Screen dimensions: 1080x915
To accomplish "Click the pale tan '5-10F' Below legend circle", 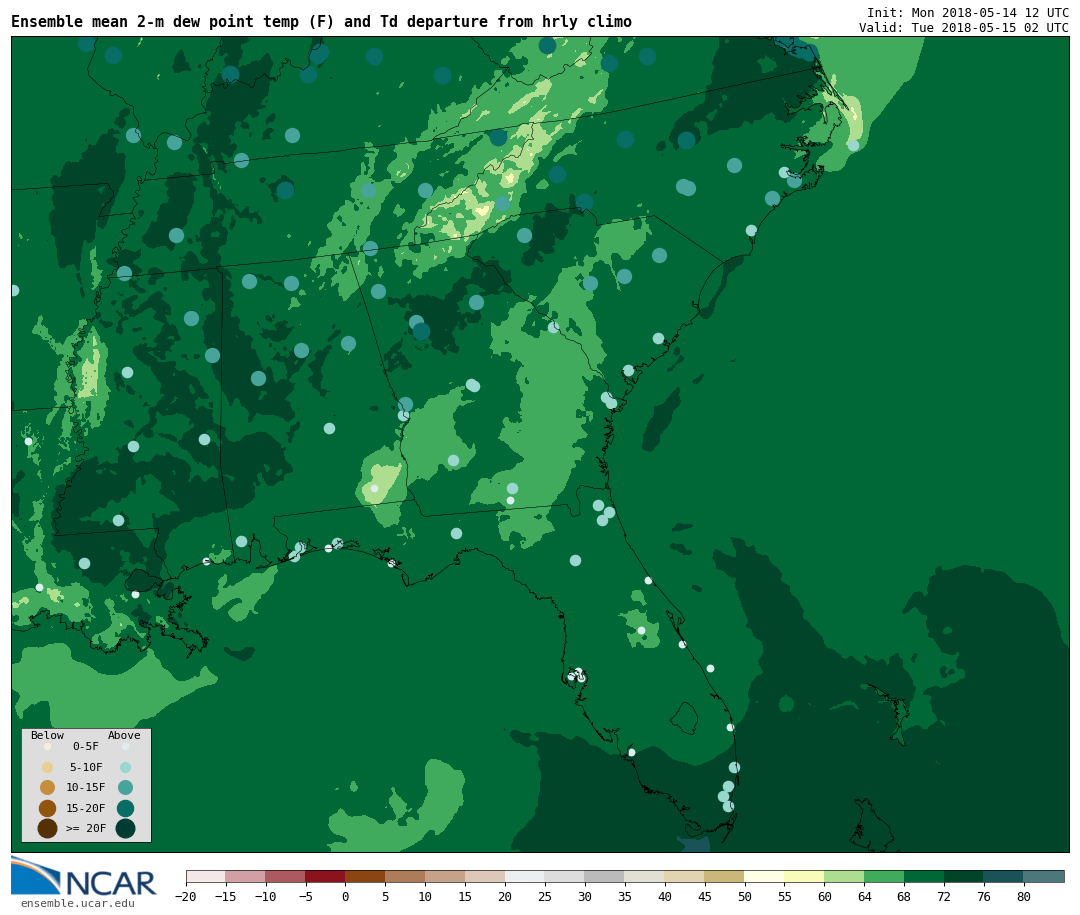I will point(48,768).
